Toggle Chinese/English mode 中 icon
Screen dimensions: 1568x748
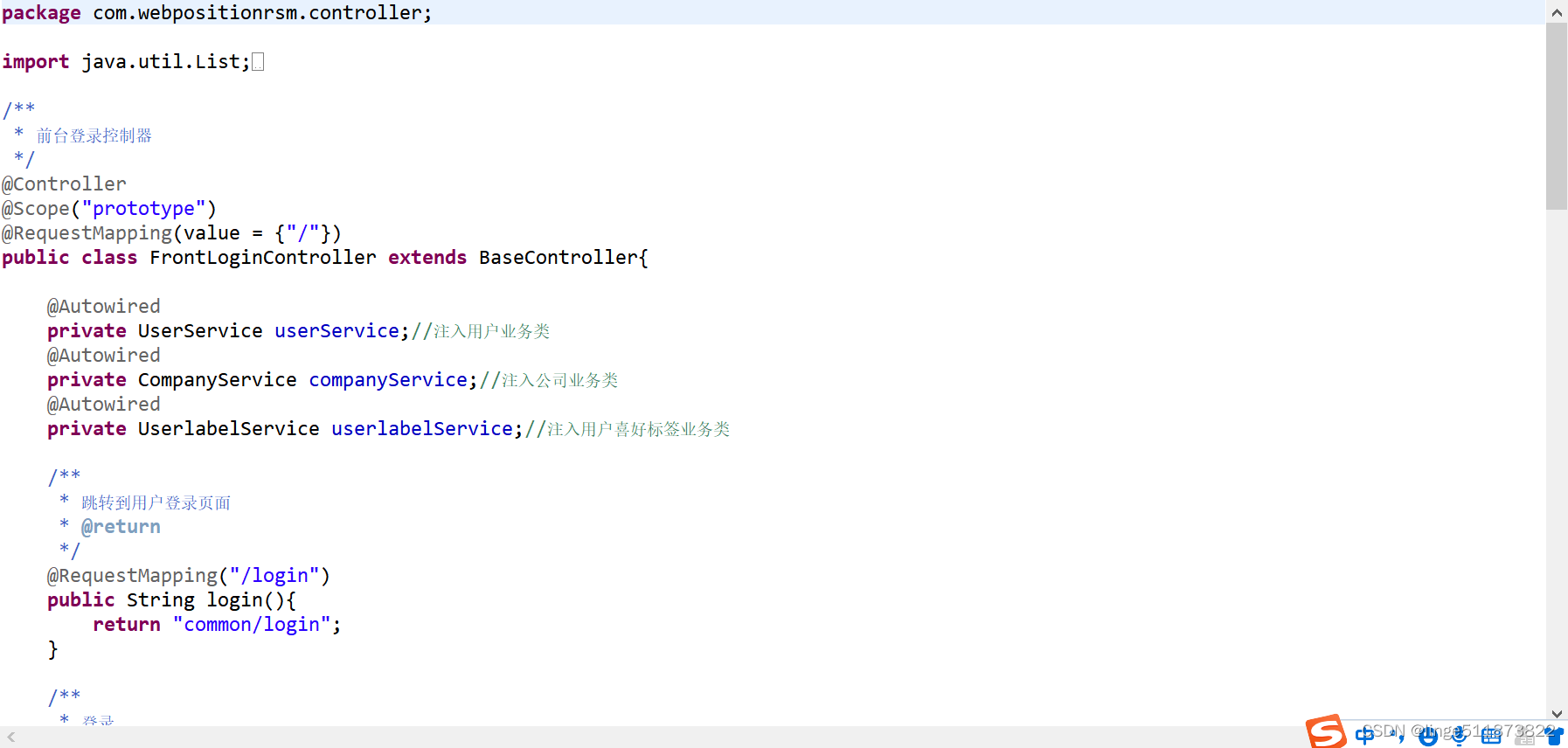pyautogui.click(x=1364, y=736)
